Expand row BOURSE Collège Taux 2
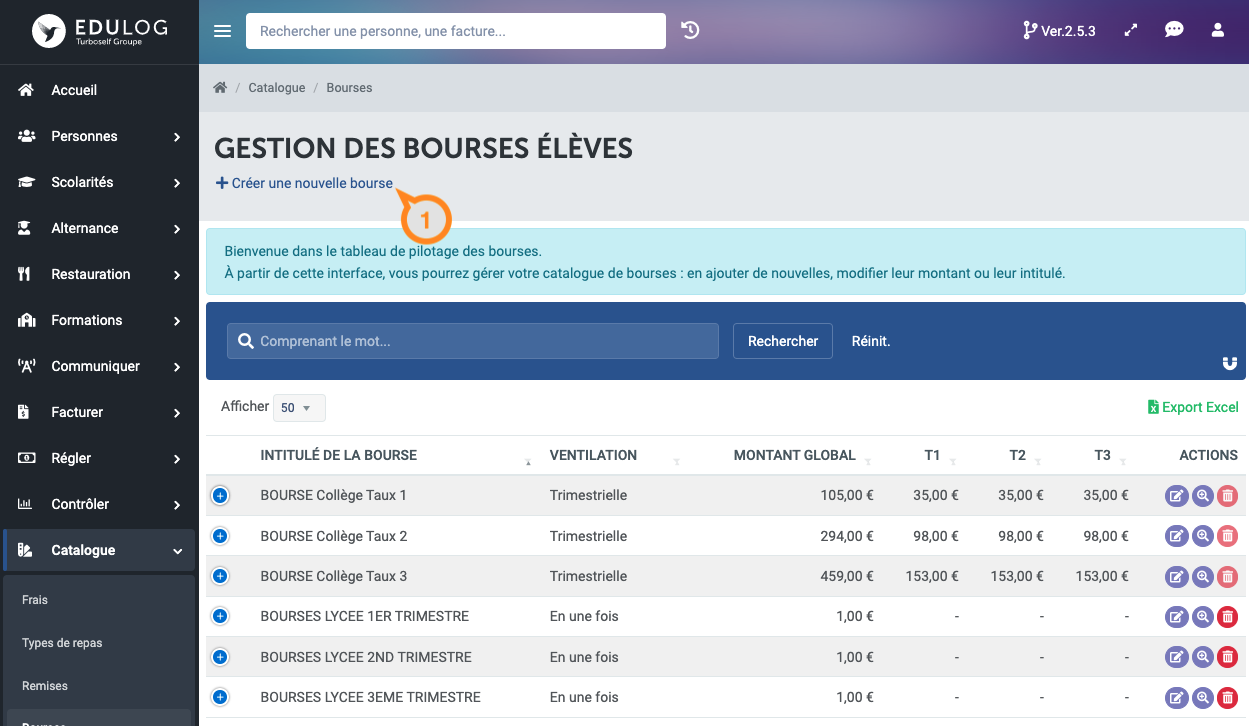 point(220,536)
